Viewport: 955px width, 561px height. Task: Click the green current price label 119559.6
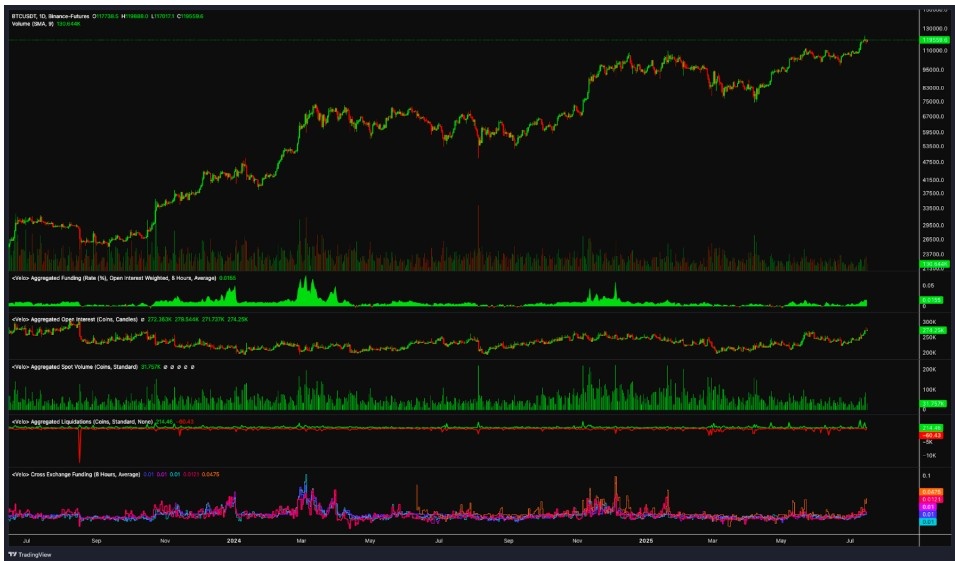(x=934, y=40)
